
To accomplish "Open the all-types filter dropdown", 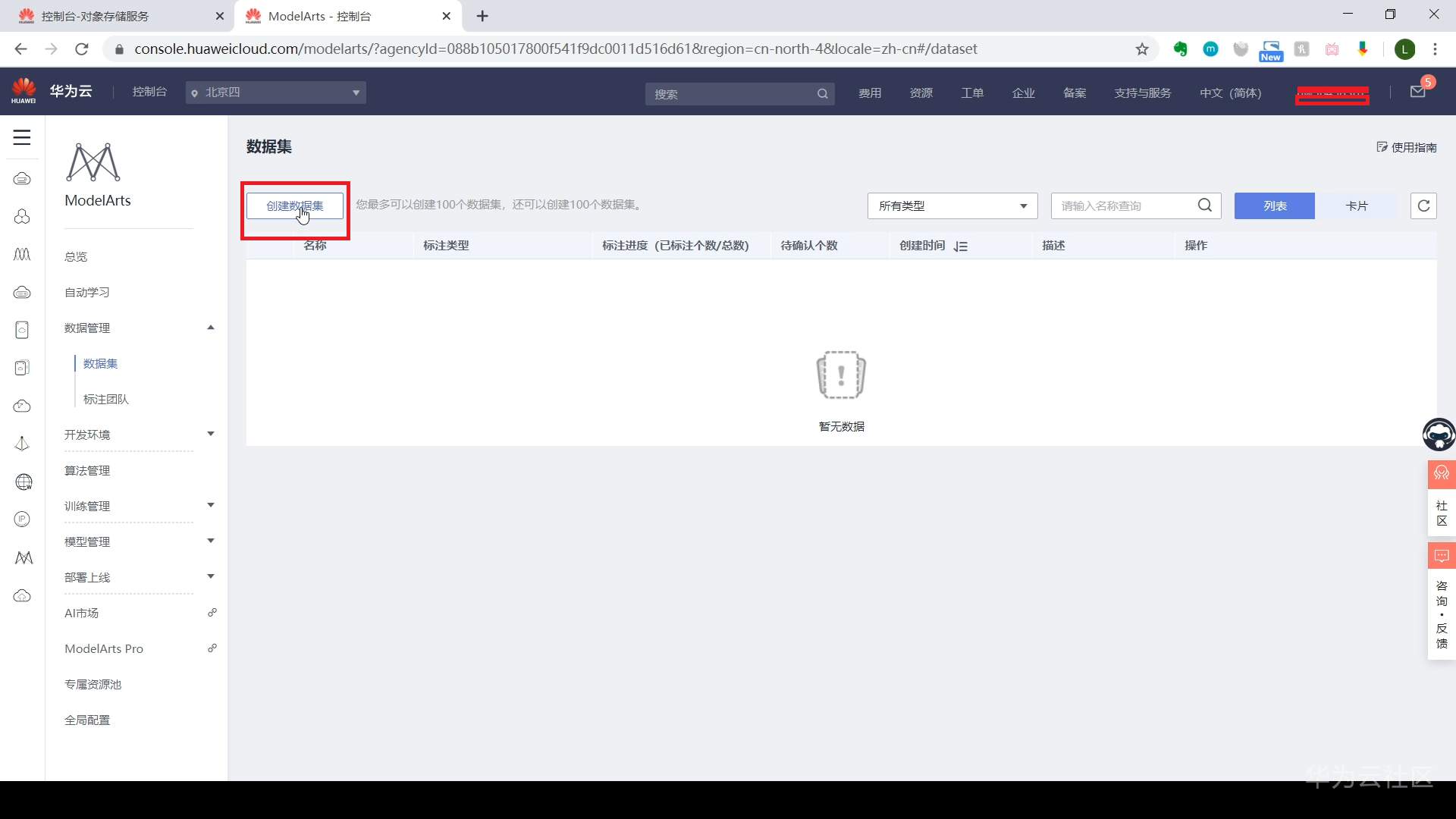I will coord(952,206).
